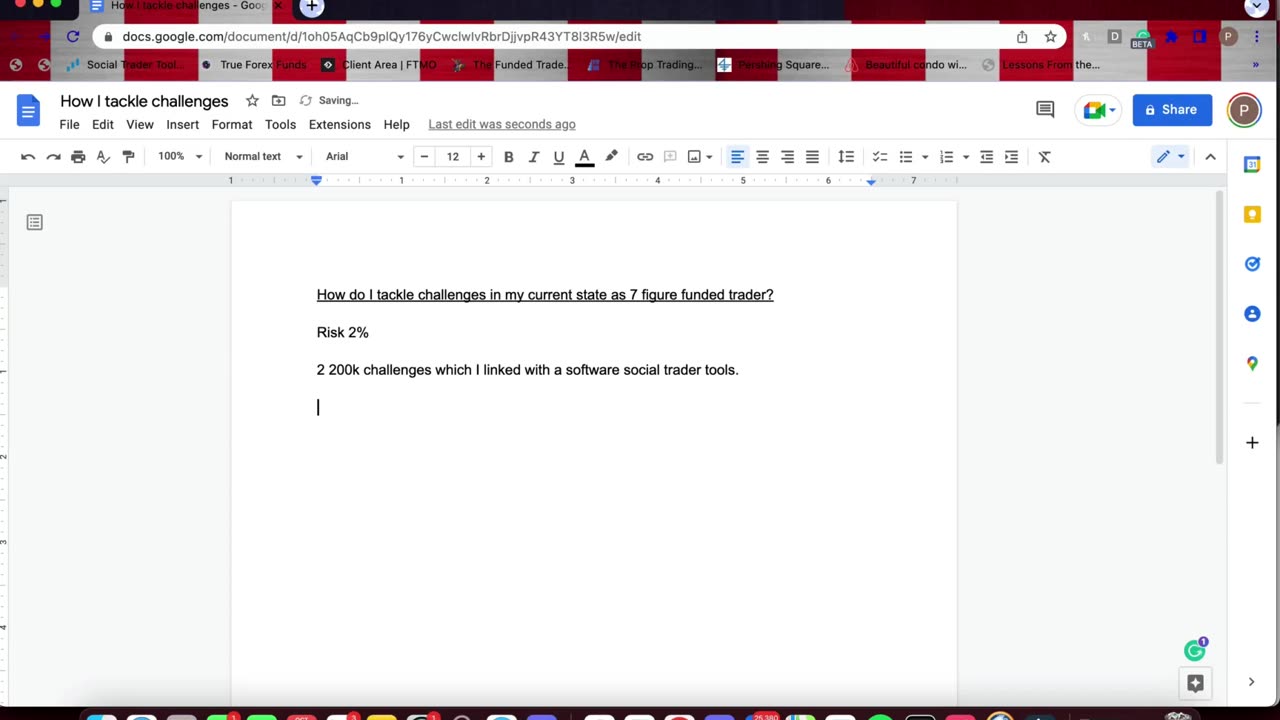Click Clear formatting icon
The image size is (1280, 720).
click(1044, 157)
